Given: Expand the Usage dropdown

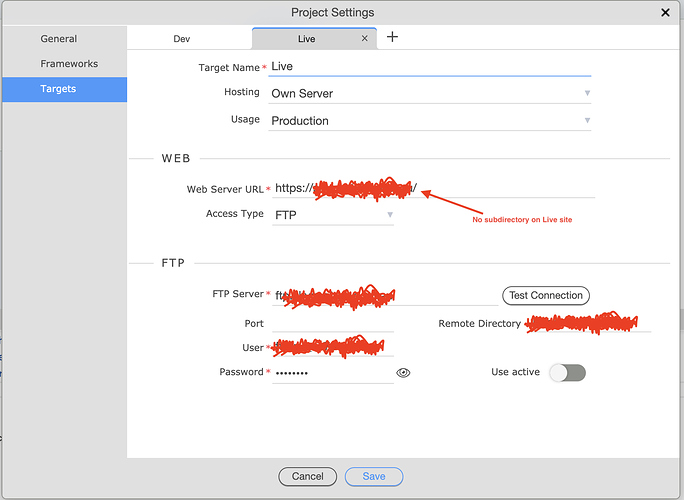Looking at the screenshot, I should [x=430, y=121].
